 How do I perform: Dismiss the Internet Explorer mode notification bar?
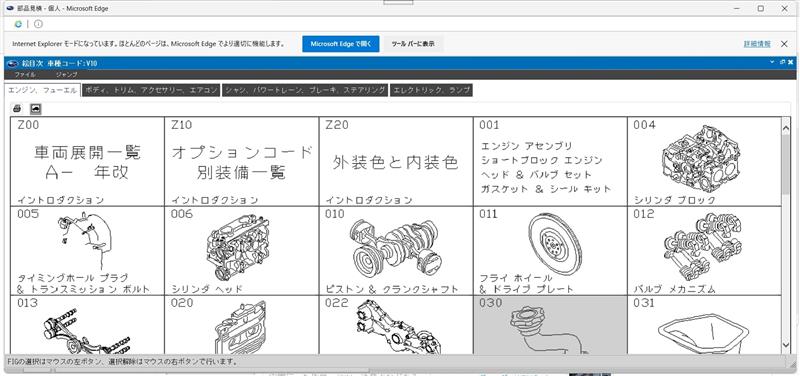784,44
